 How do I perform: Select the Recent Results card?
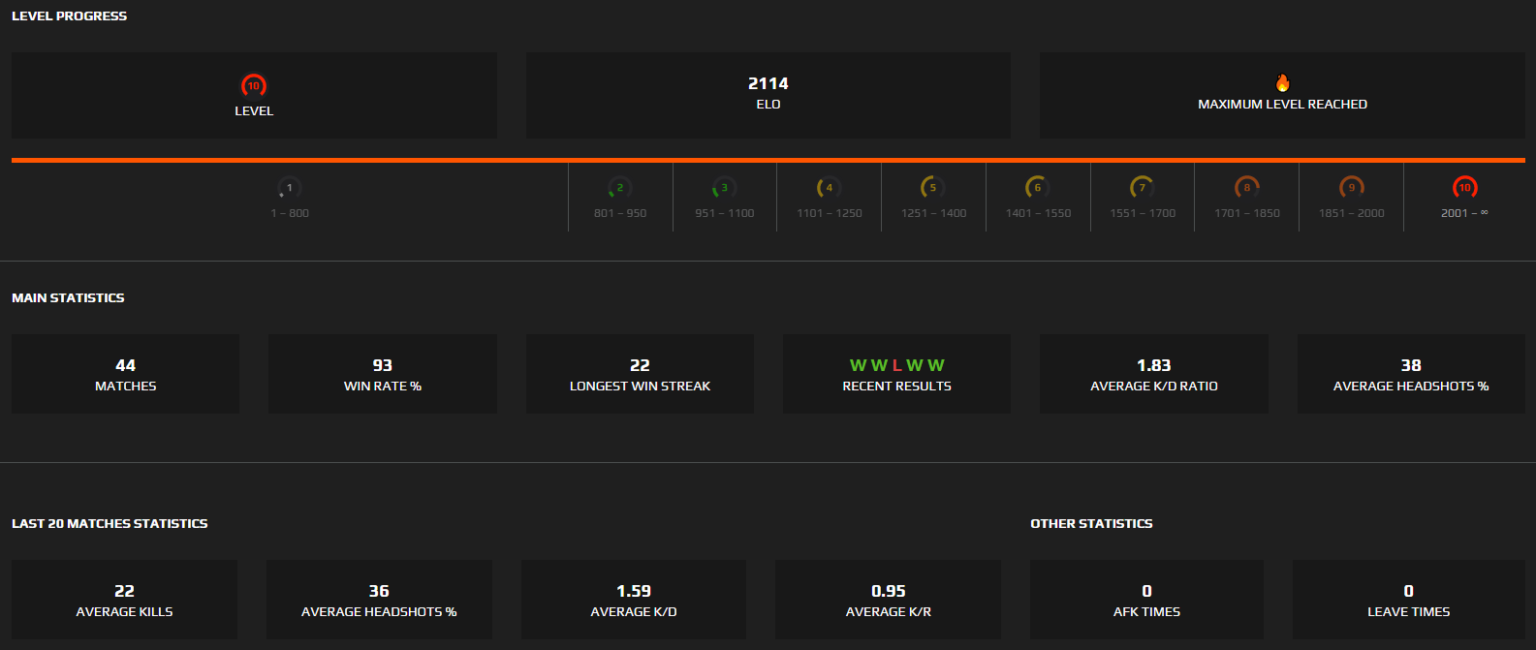click(x=896, y=373)
